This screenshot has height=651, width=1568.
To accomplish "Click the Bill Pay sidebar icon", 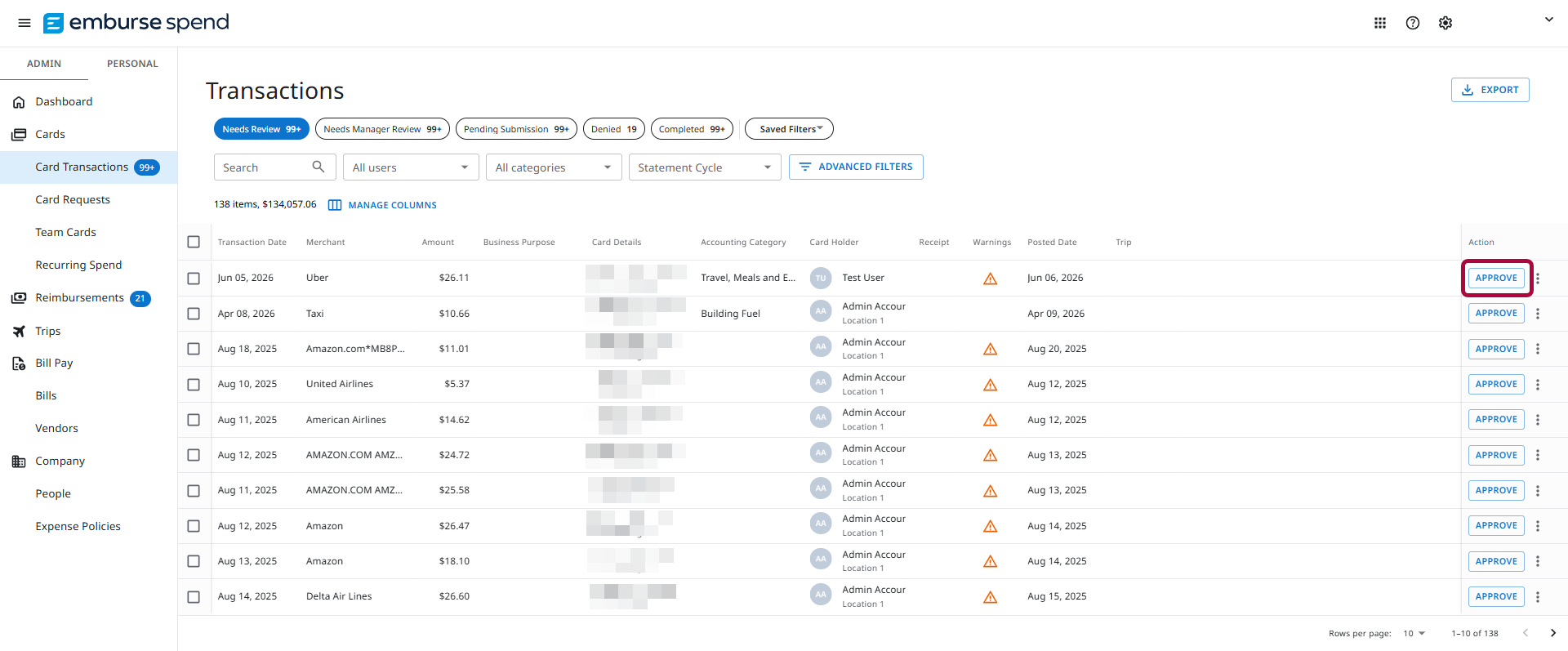I will [x=19, y=363].
